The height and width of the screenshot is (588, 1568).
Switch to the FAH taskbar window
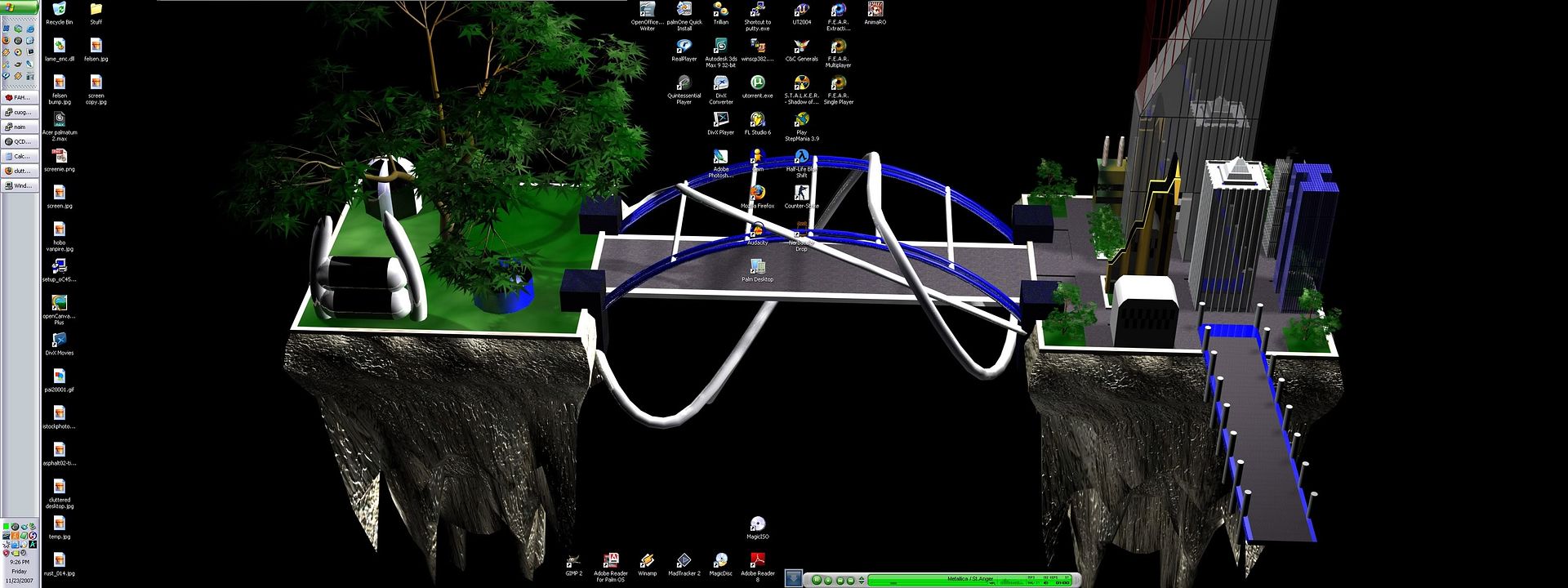pyautogui.click(x=20, y=97)
